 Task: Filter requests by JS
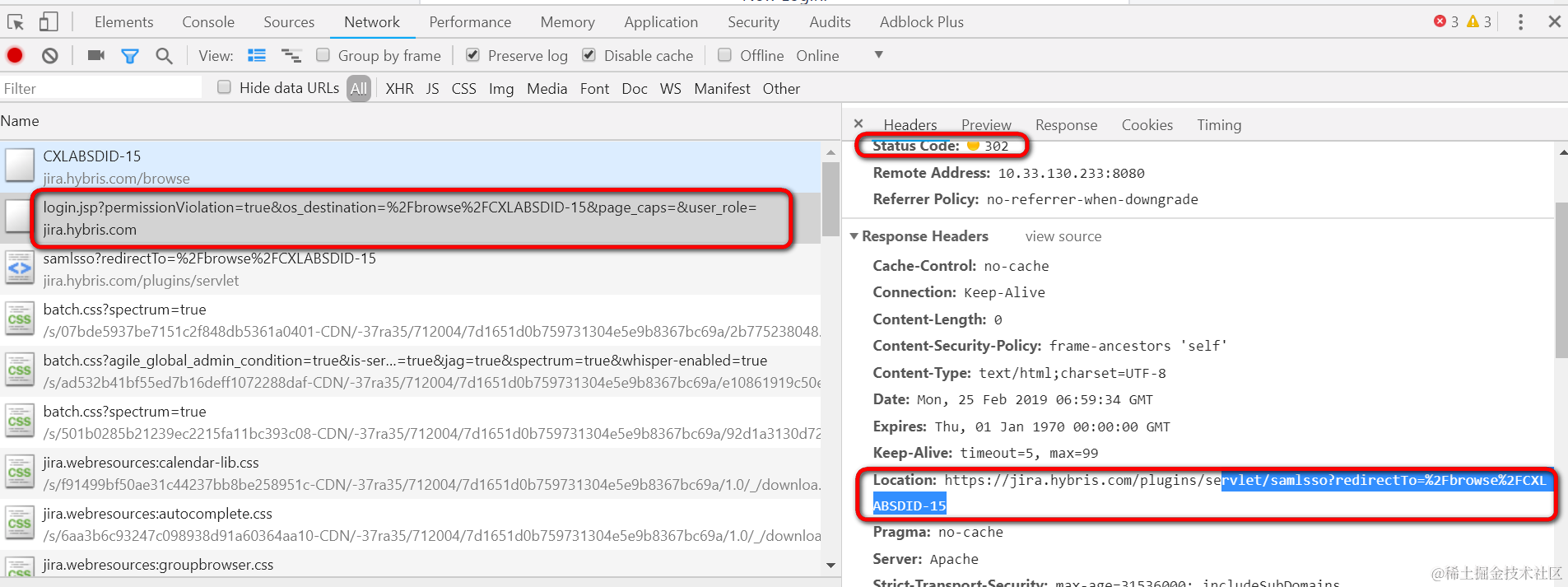tap(432, 88)
